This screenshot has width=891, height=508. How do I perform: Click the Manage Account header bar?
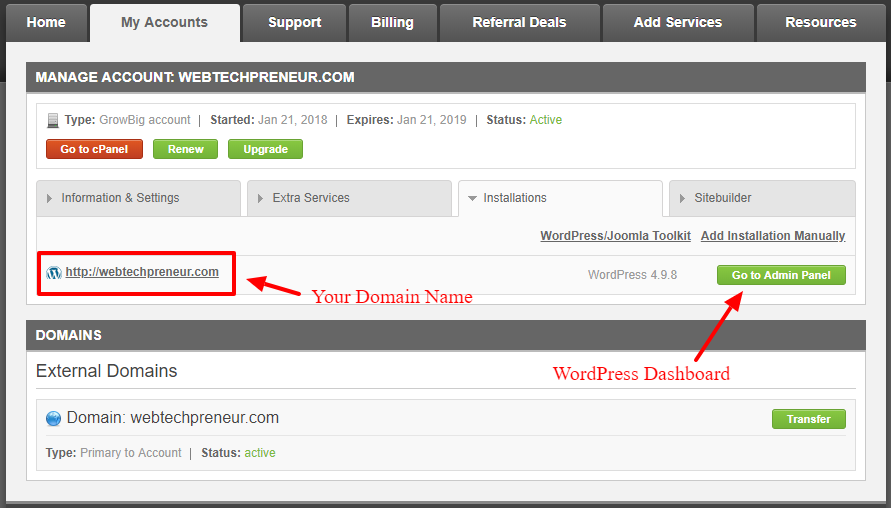(x=446, y=77)
